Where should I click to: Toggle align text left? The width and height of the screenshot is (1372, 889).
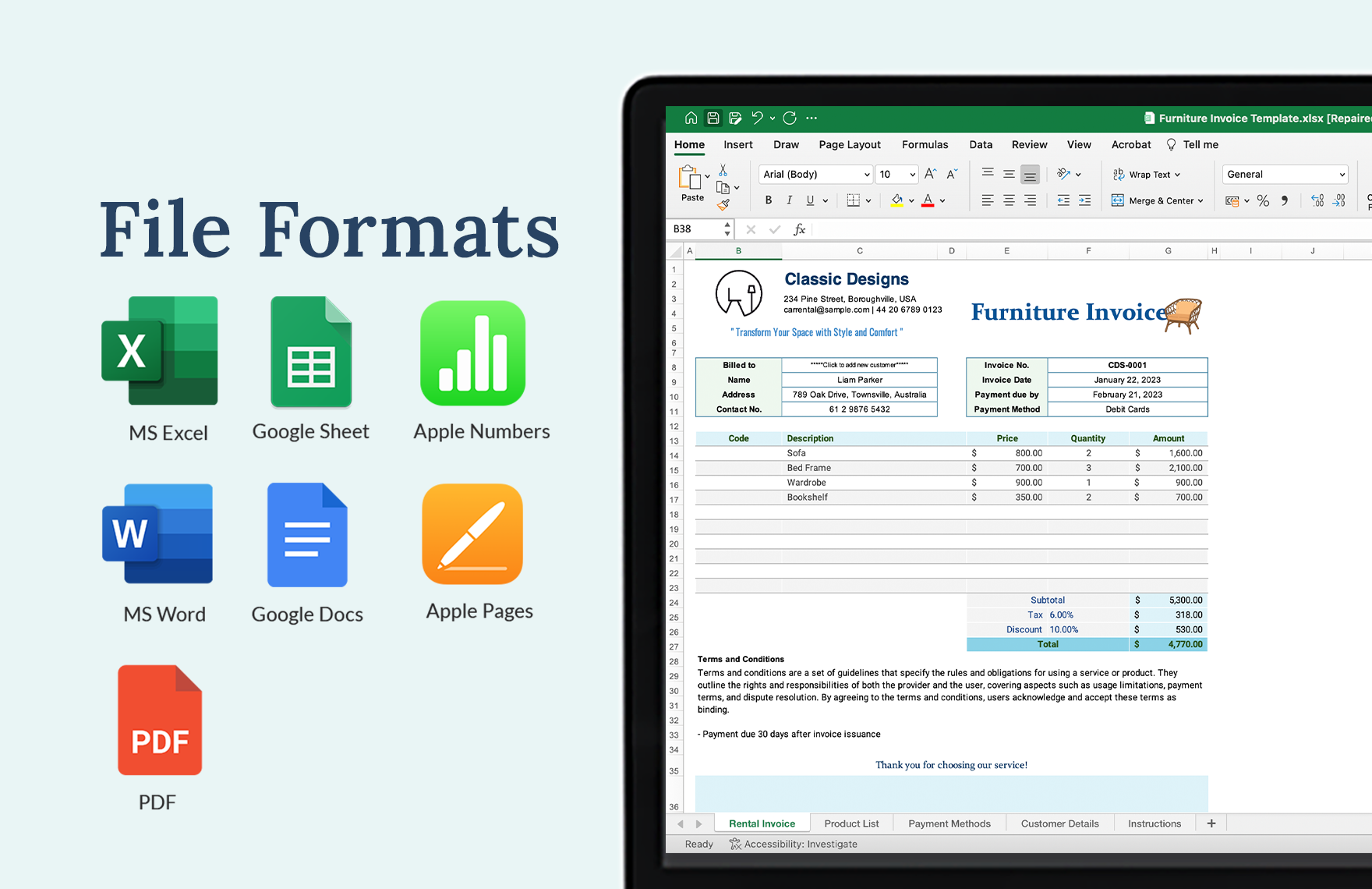tap(988, 200)
